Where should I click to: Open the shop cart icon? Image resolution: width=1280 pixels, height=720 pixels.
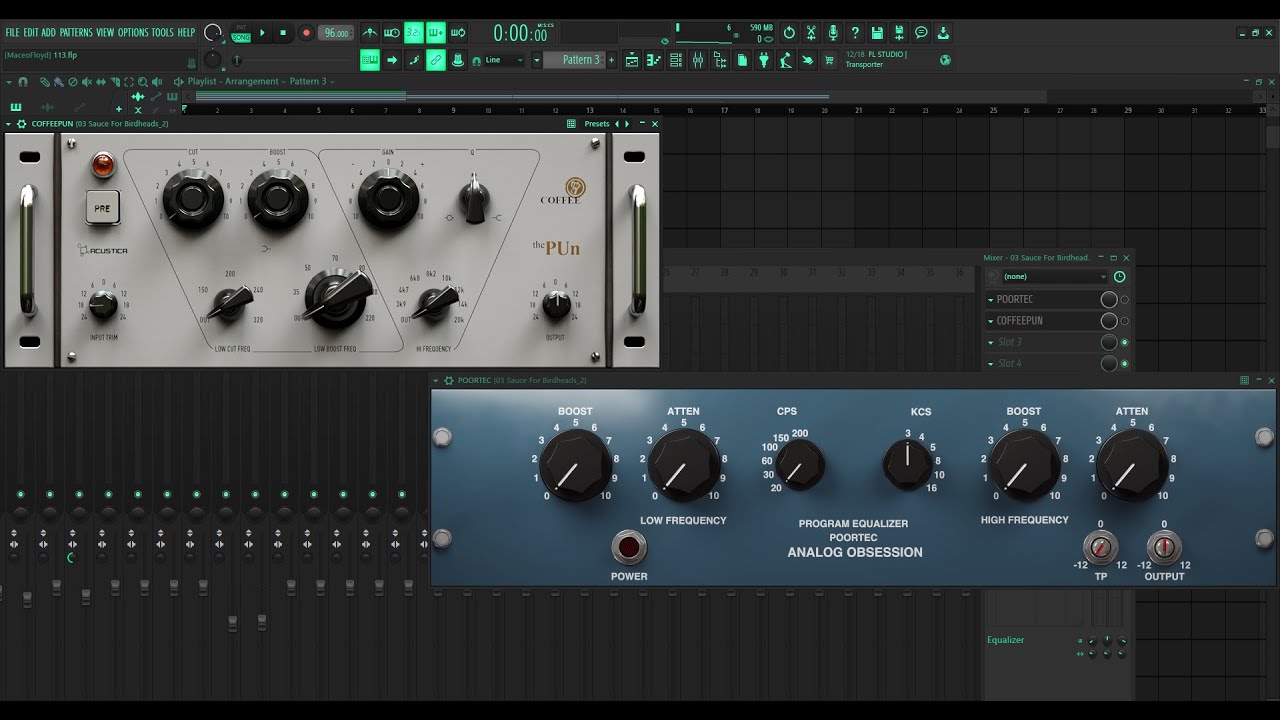(829, 60)
